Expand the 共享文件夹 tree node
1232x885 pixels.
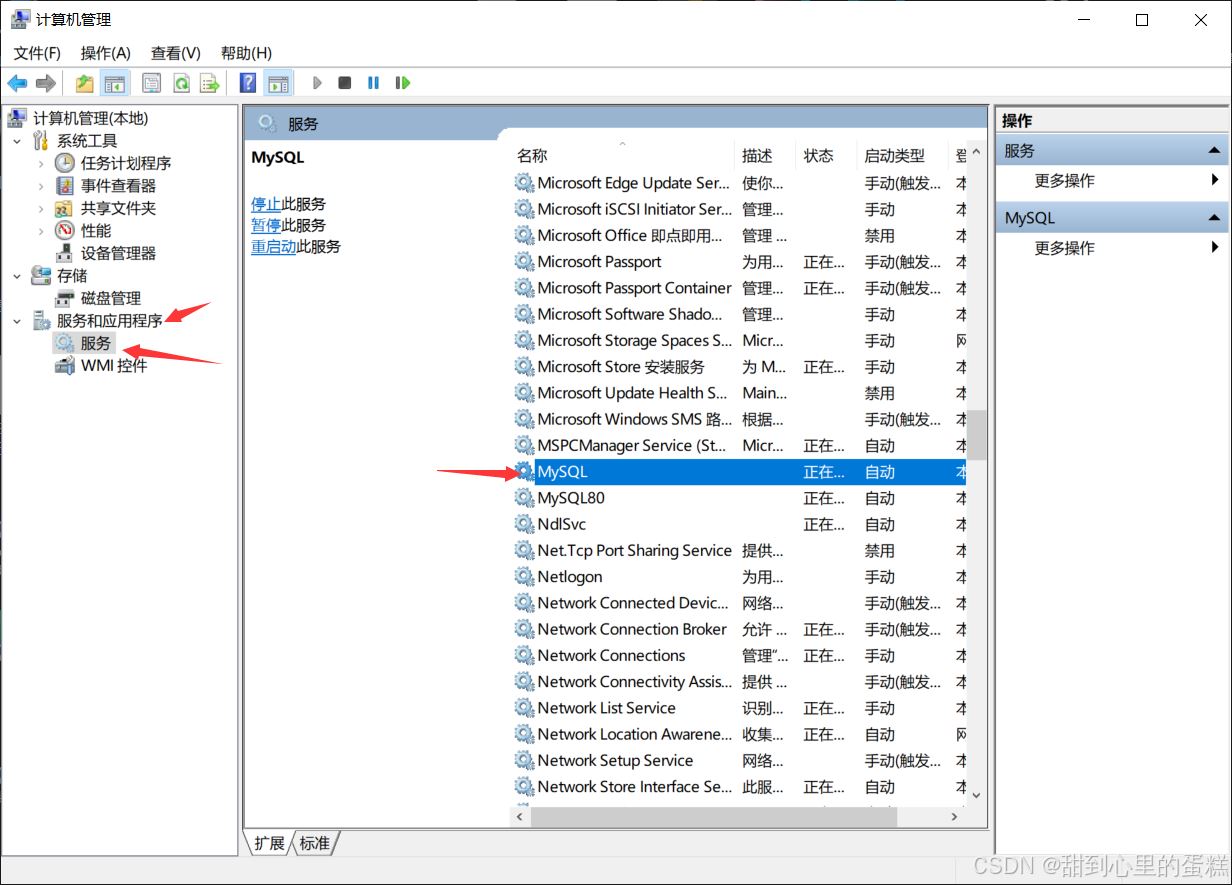(41, 208)
